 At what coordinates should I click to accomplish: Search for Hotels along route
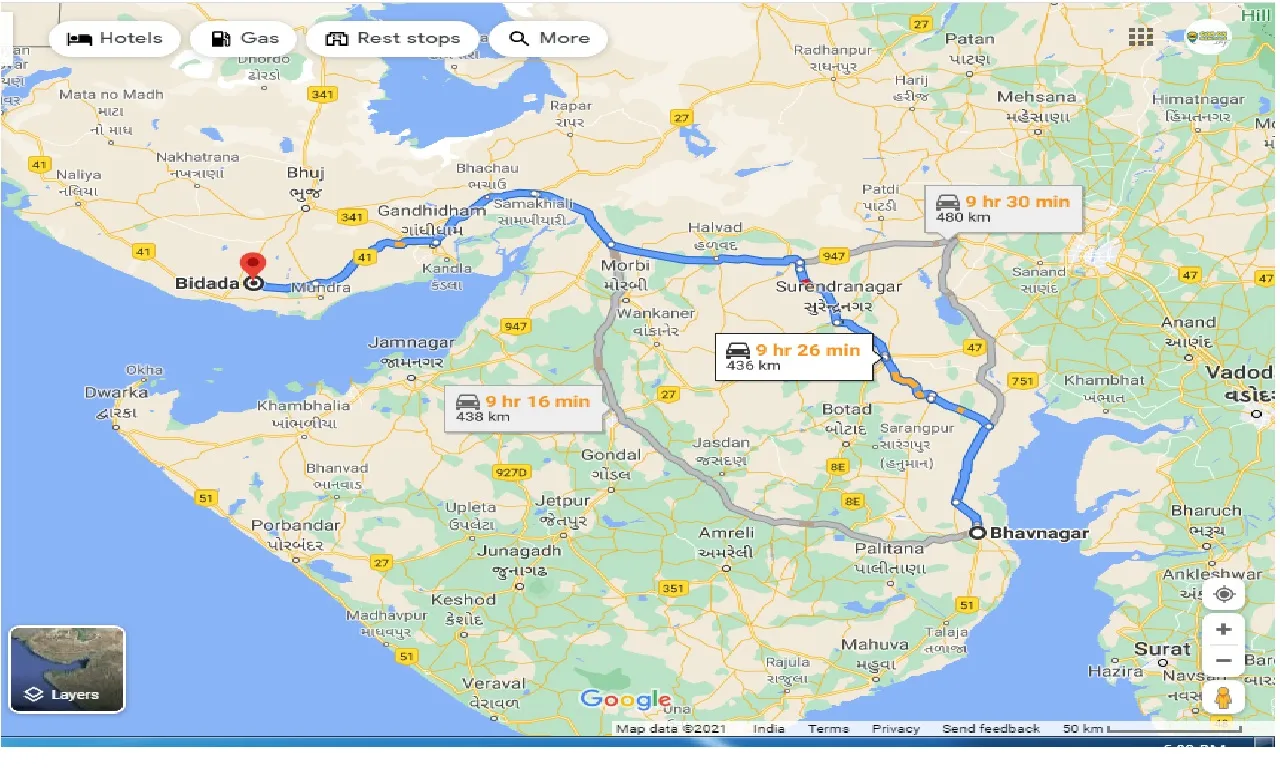click(114, 38)
